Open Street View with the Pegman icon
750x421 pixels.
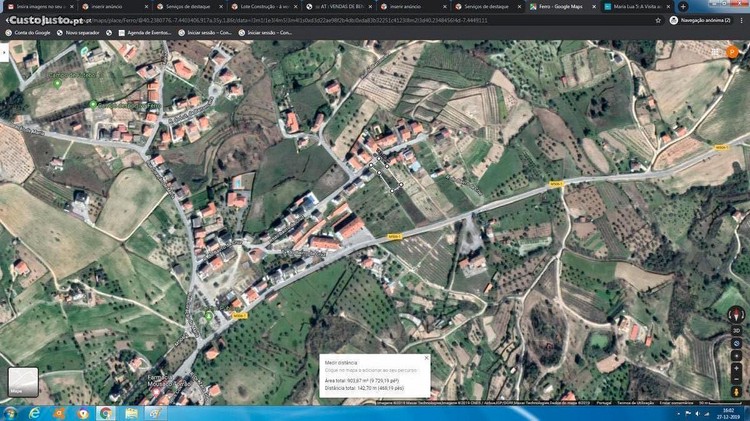736,391
